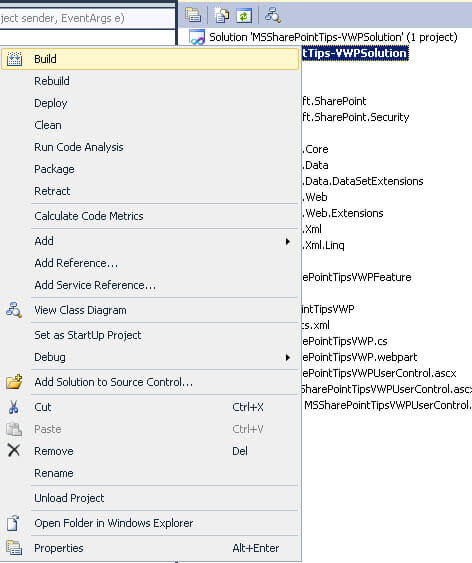Viewport: 472px width, 563px height.
Task: Choose Rename from the menu
Action: coord(150,473)
